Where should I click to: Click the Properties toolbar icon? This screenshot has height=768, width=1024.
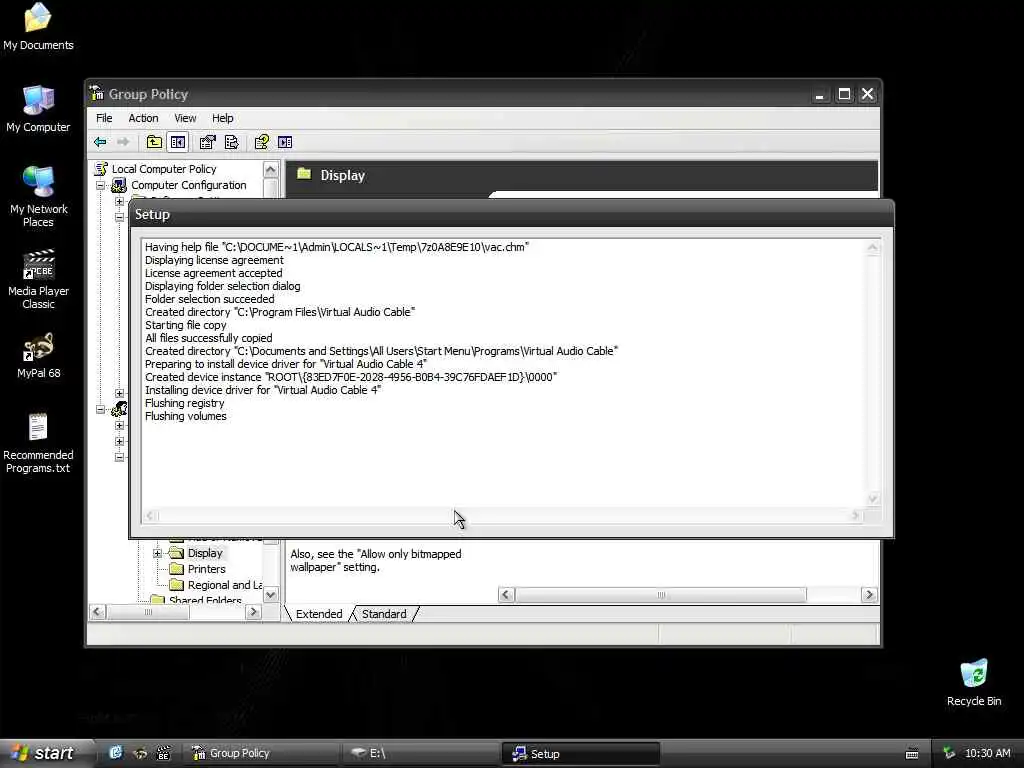pyautogui.click(x=208, y=142)
